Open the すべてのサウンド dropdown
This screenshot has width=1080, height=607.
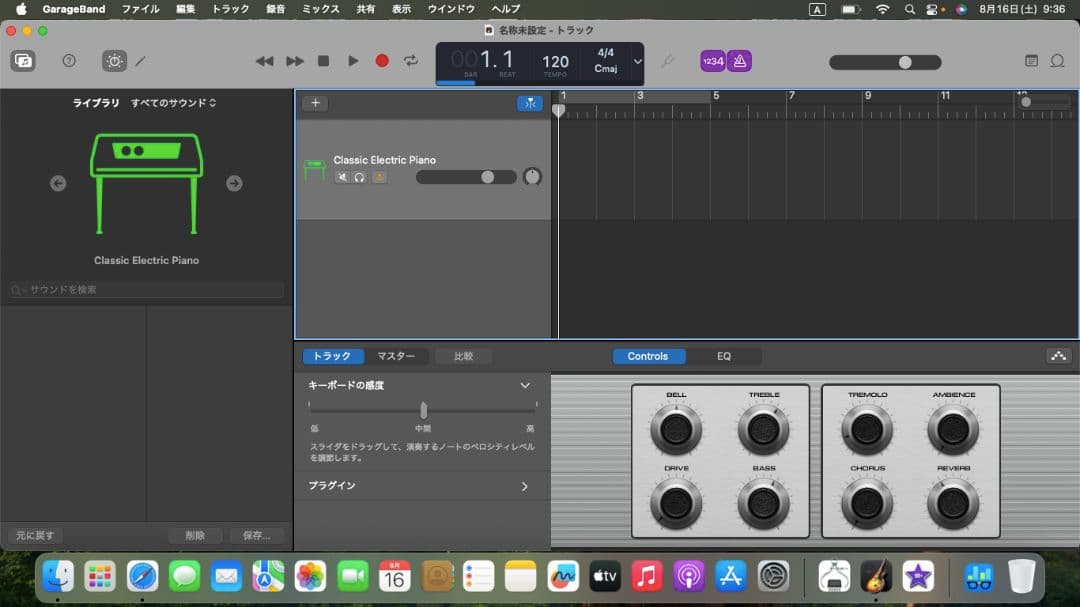(x=173, y=103)
